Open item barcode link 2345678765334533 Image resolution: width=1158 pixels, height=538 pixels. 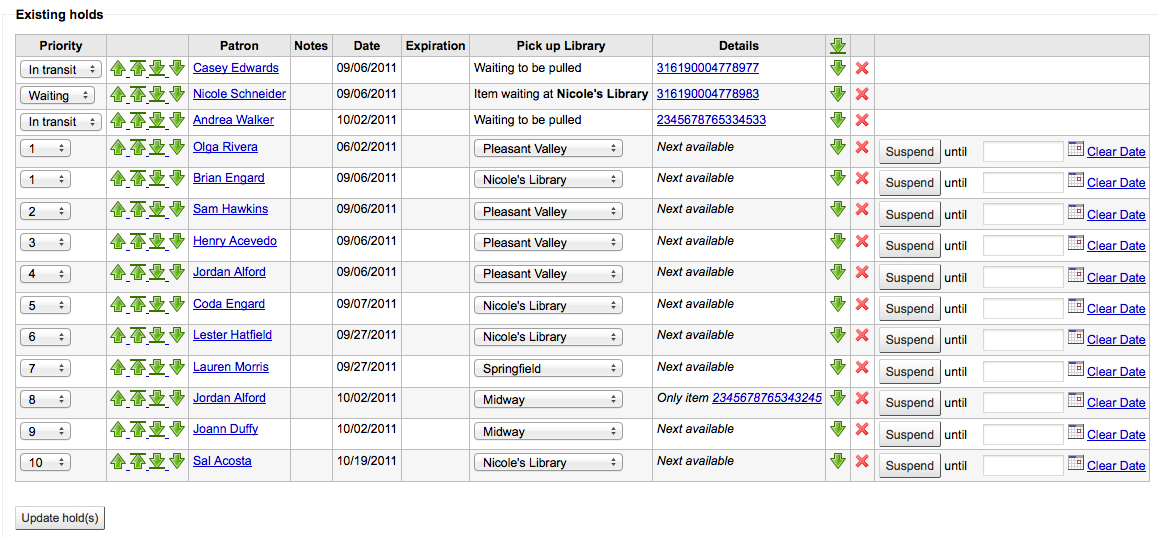pos(711,120)
